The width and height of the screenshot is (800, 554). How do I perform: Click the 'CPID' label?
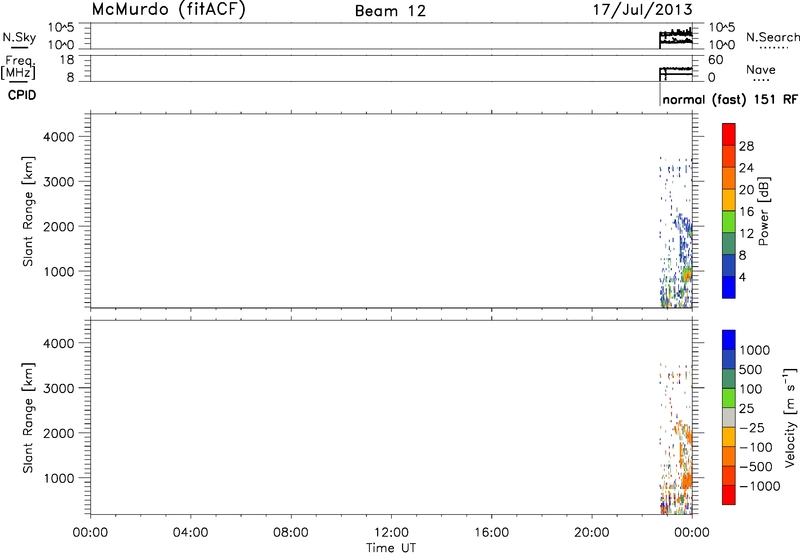(21, 95)
